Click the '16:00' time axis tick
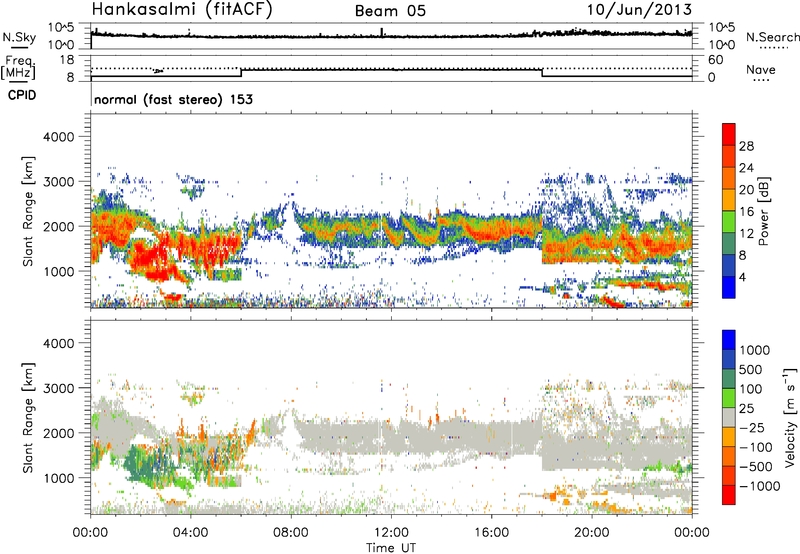 (x=491, y=533)
